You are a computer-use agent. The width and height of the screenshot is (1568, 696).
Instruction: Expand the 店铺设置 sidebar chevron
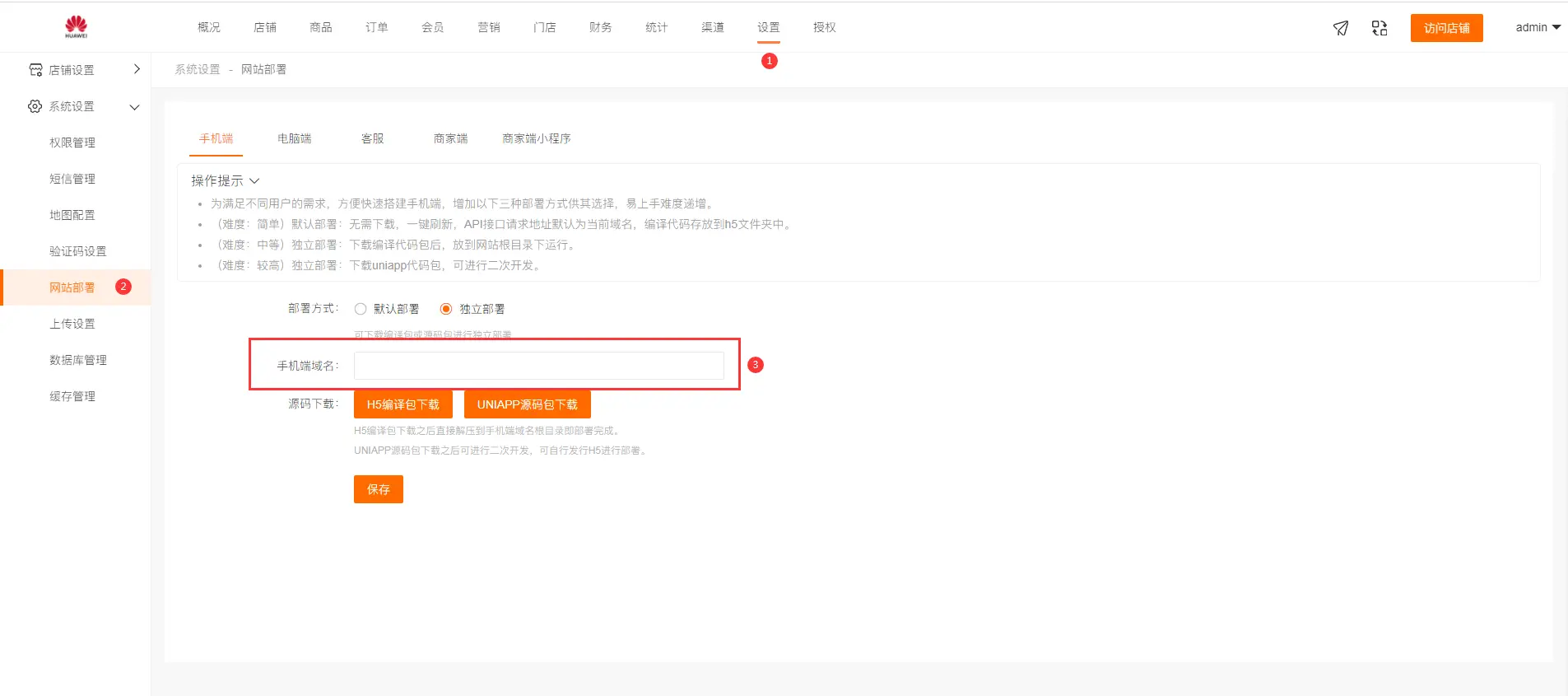(137, 69)
